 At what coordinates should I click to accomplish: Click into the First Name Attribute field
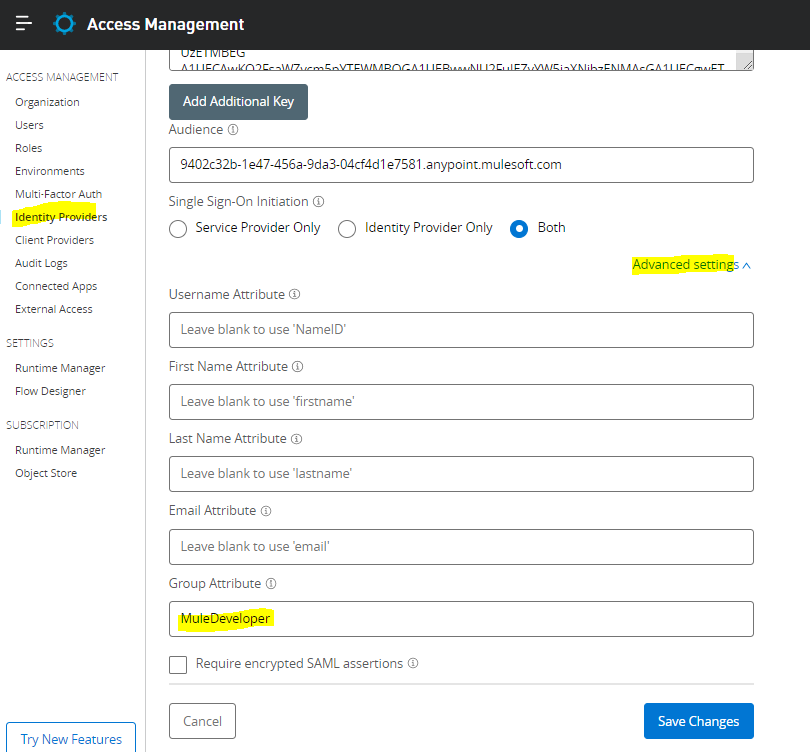[461, 402]
